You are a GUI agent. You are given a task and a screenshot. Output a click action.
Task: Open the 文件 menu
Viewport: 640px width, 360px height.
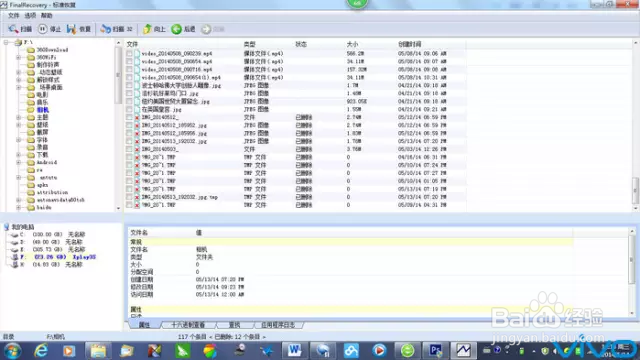(13, 16)
